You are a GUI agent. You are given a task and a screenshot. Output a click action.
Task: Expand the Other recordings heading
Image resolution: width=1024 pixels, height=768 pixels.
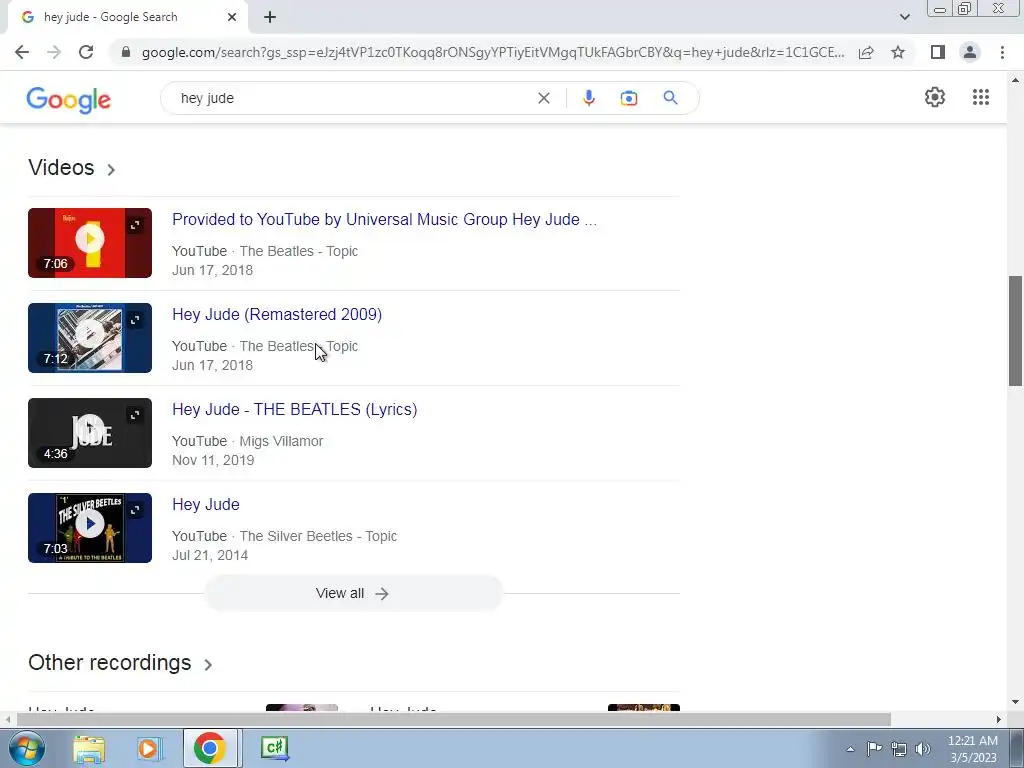tap(120, 663)
